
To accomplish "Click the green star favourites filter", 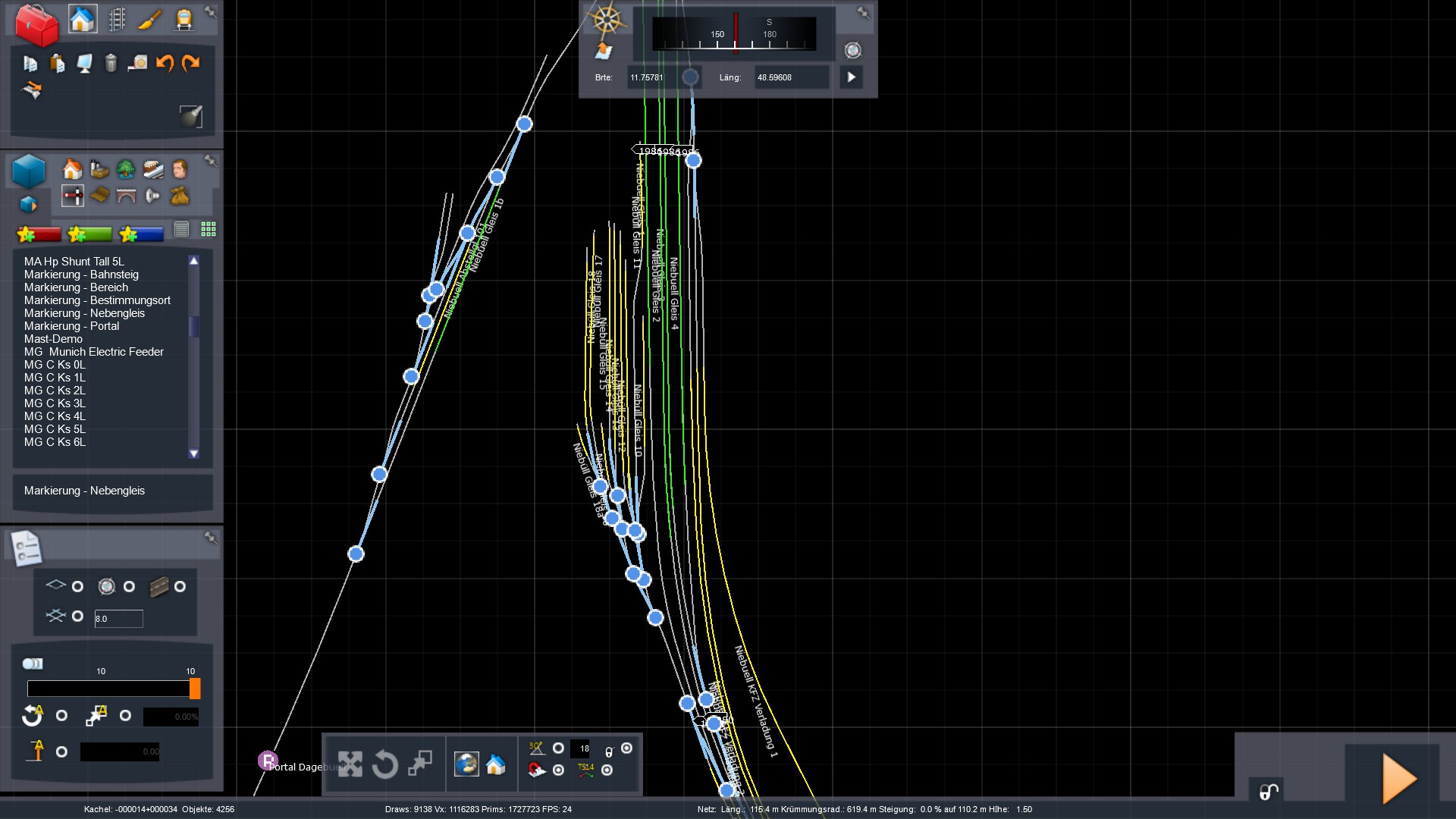I will click(89, 234).
